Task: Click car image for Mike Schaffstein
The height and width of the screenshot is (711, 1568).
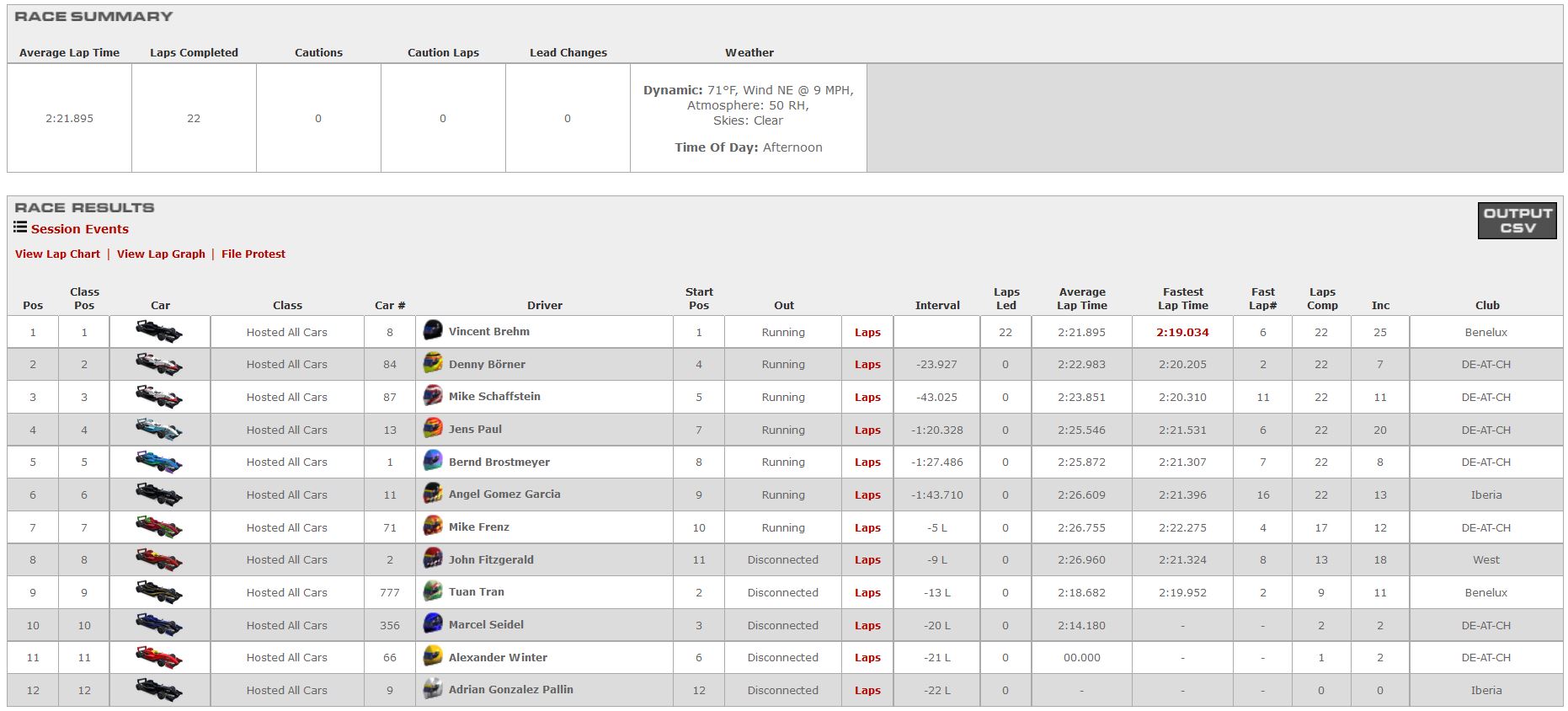Action: (x=159, y=397)
